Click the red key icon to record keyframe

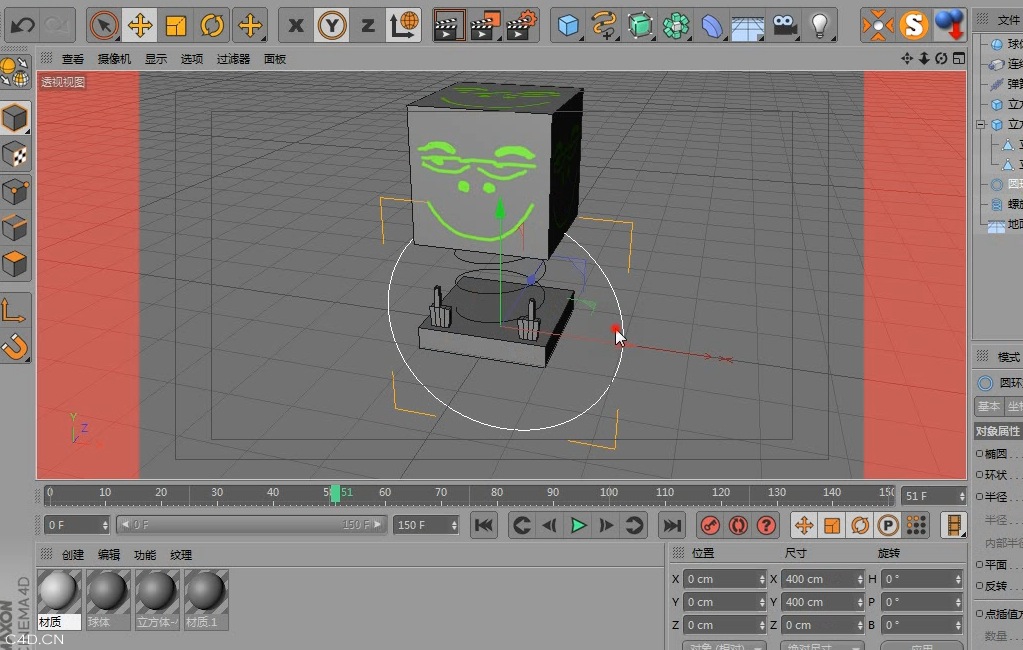pyautogui.click(x=710, y=525)
